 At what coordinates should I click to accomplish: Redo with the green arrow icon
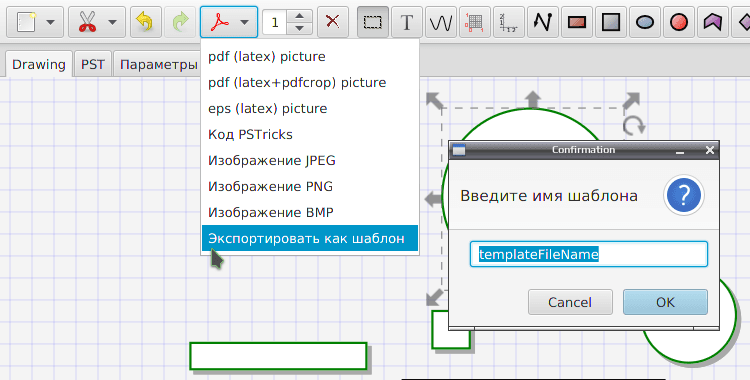pyautogui.click(x=180, y=22)
